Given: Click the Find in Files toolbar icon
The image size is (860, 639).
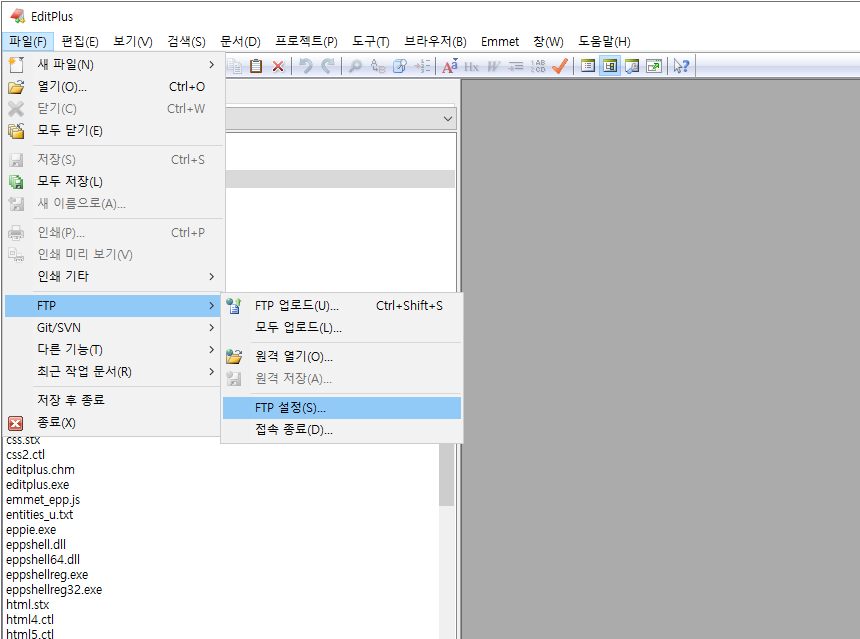Looking at the screenshot, I should coord(400,66).
